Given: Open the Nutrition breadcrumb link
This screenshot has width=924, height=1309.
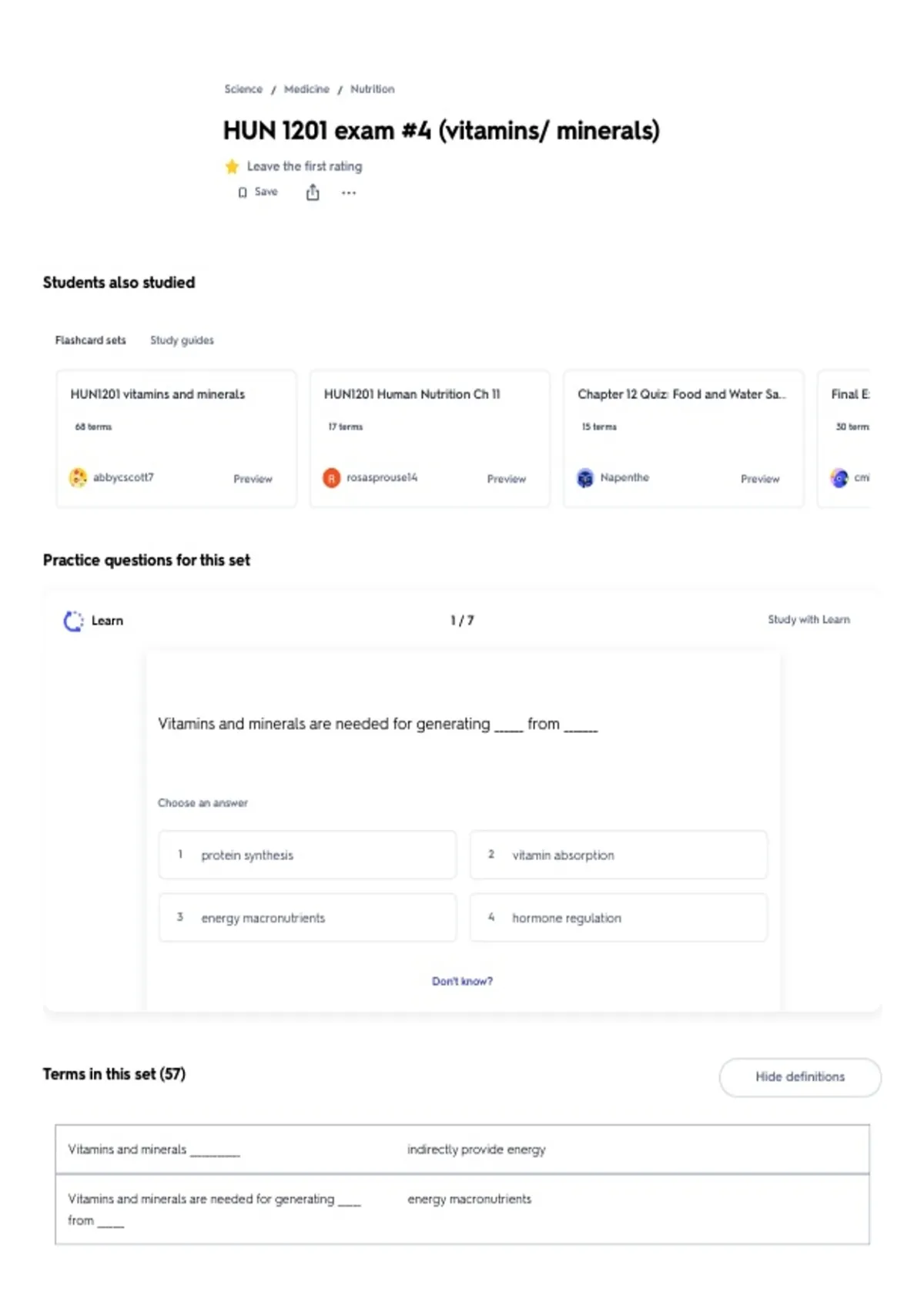Looking at the screenshot, I should pos(372,89).
